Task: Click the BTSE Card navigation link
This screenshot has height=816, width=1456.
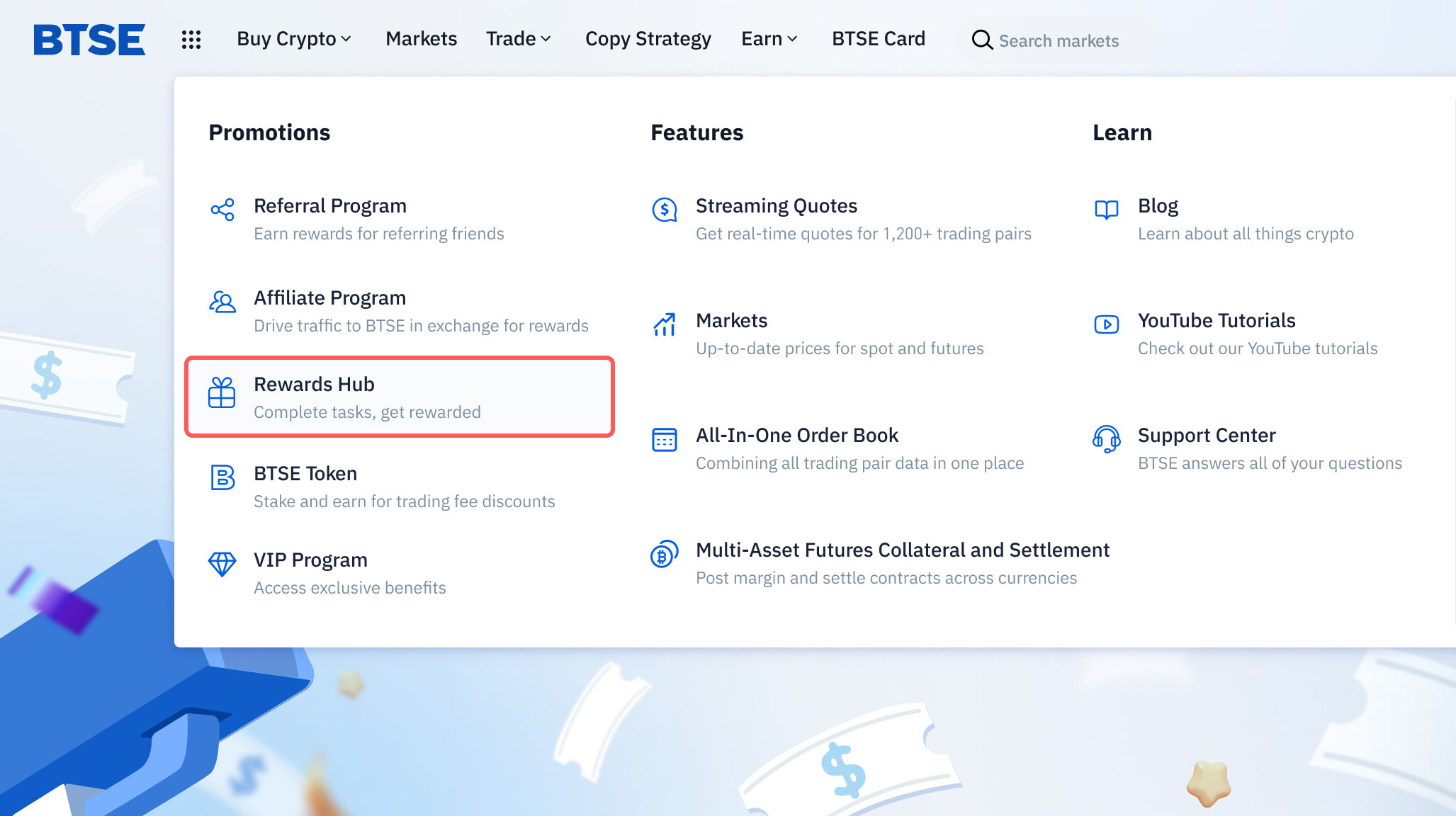Action: pyautogui.click(x=879, y=39)
